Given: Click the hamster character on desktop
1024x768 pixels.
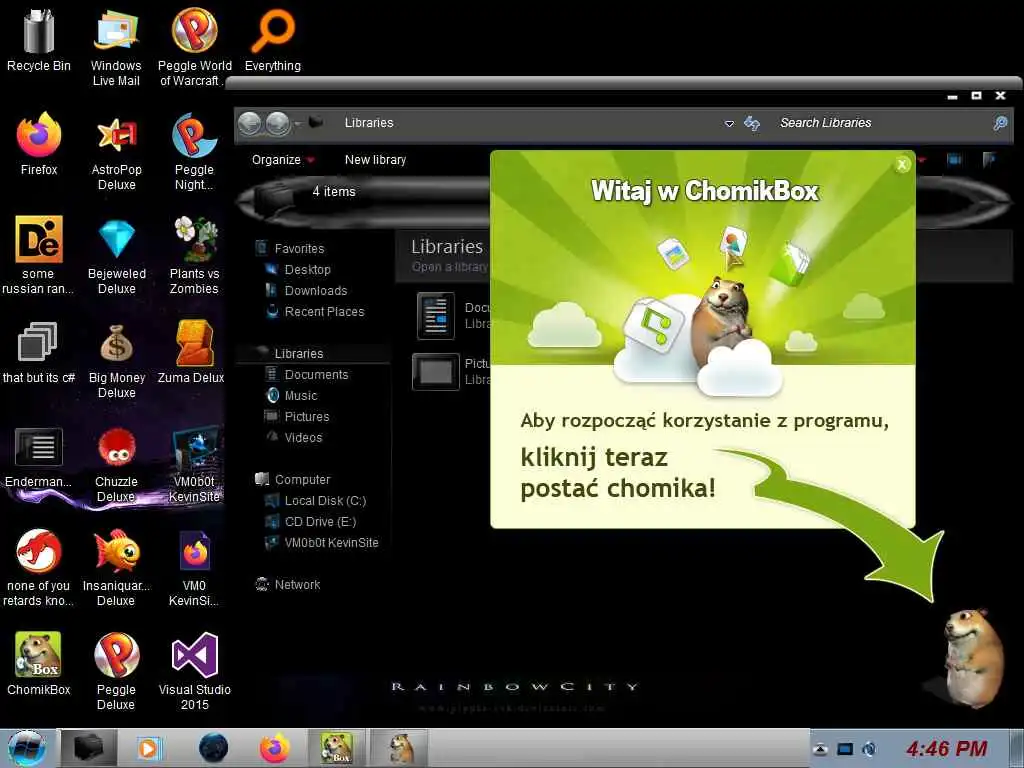Looking at the screenshot, I should [x=973, y=656].
